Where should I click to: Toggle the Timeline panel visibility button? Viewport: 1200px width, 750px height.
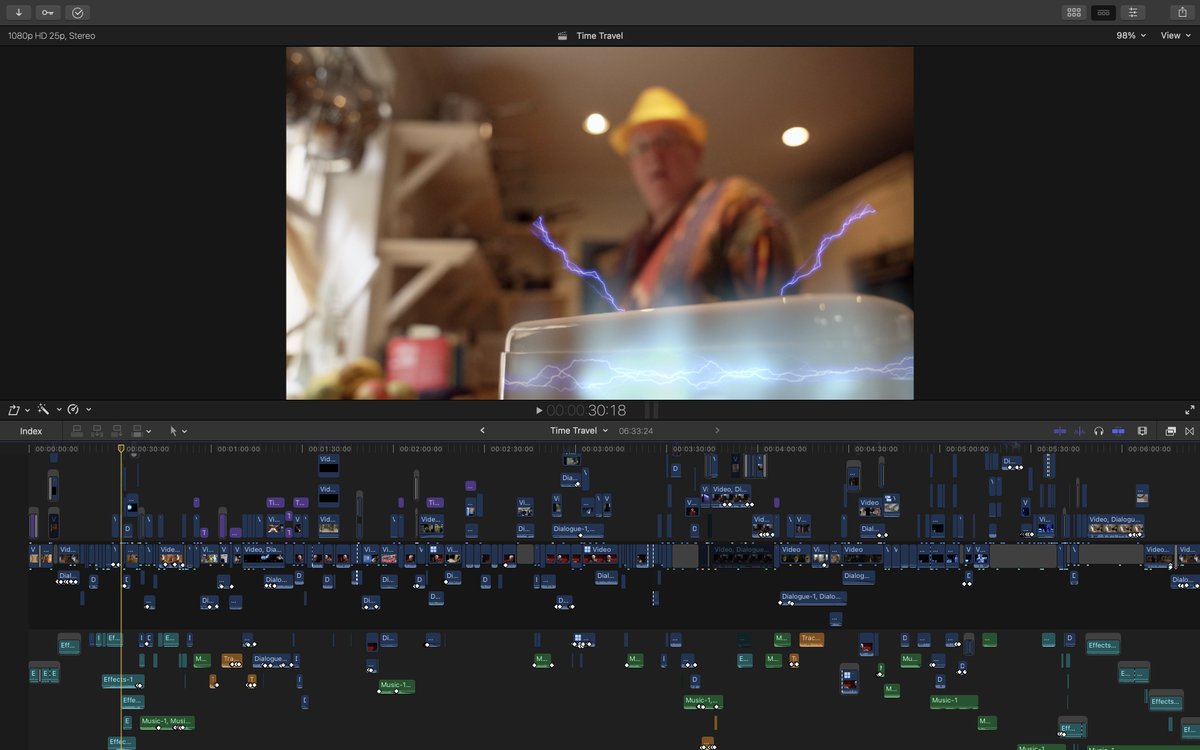point(1103,12)
